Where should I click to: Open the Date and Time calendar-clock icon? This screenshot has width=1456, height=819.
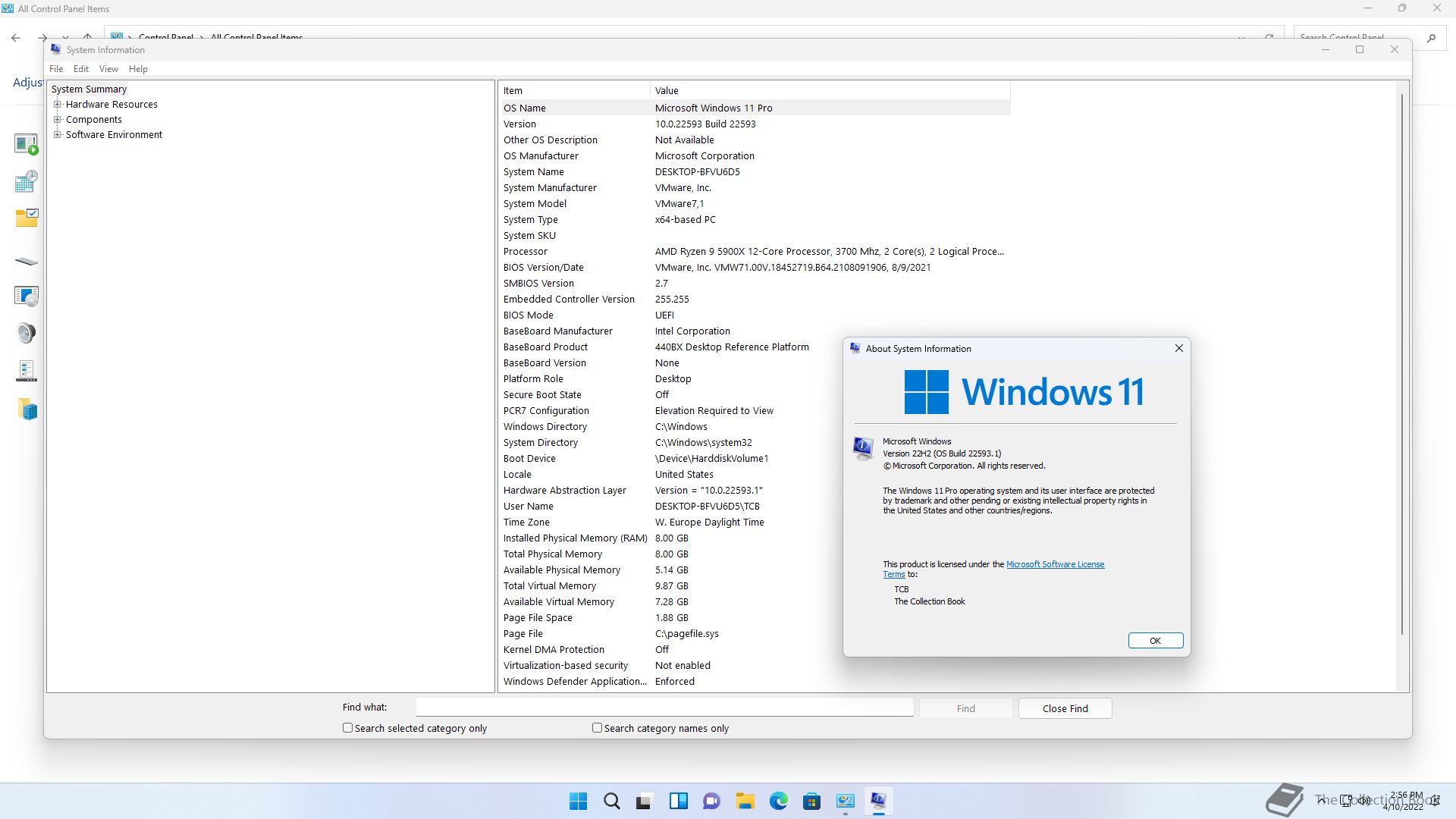[x=26, y=181]
